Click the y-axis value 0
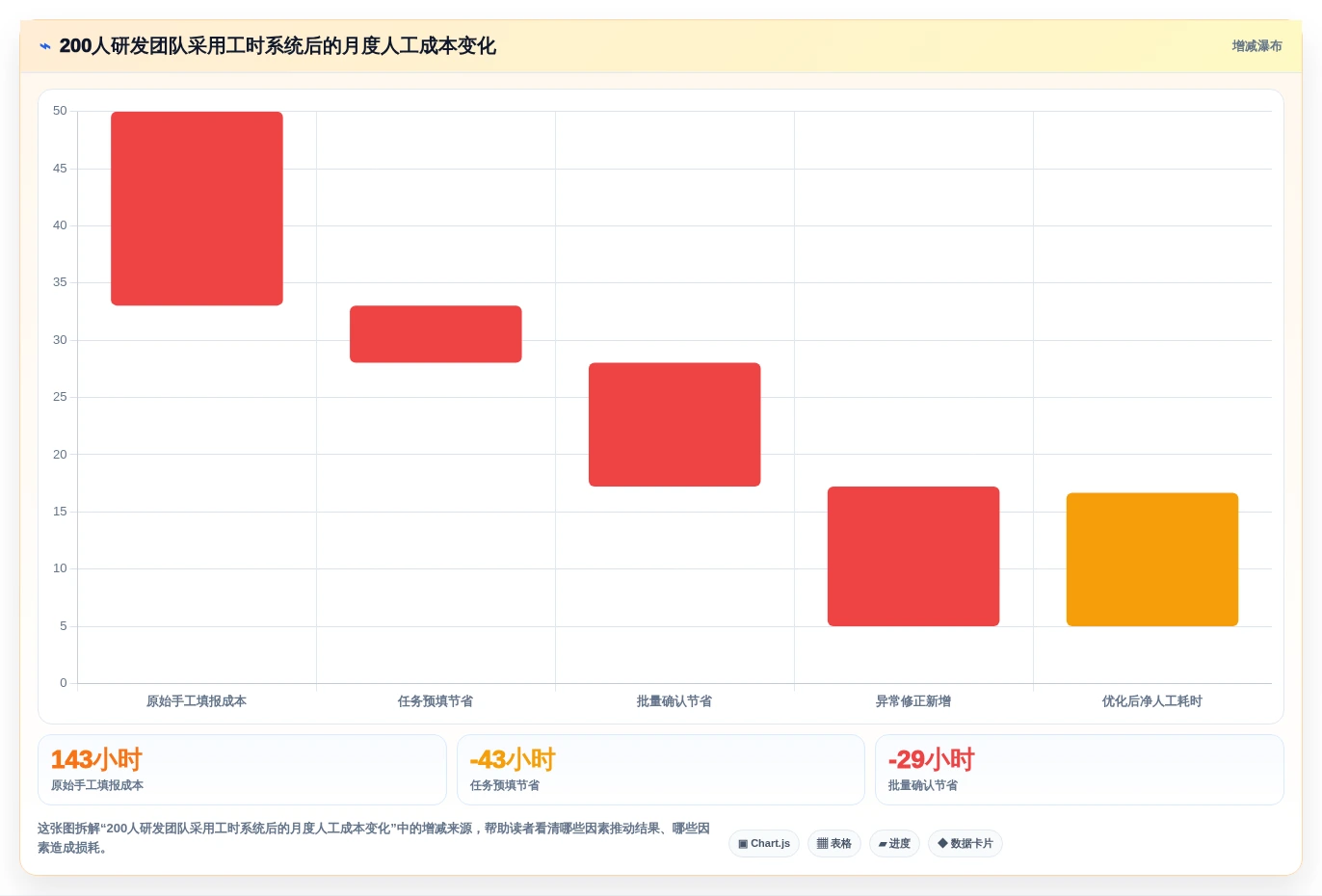This screenshot has height=896, width=1322. coord(64,683)
